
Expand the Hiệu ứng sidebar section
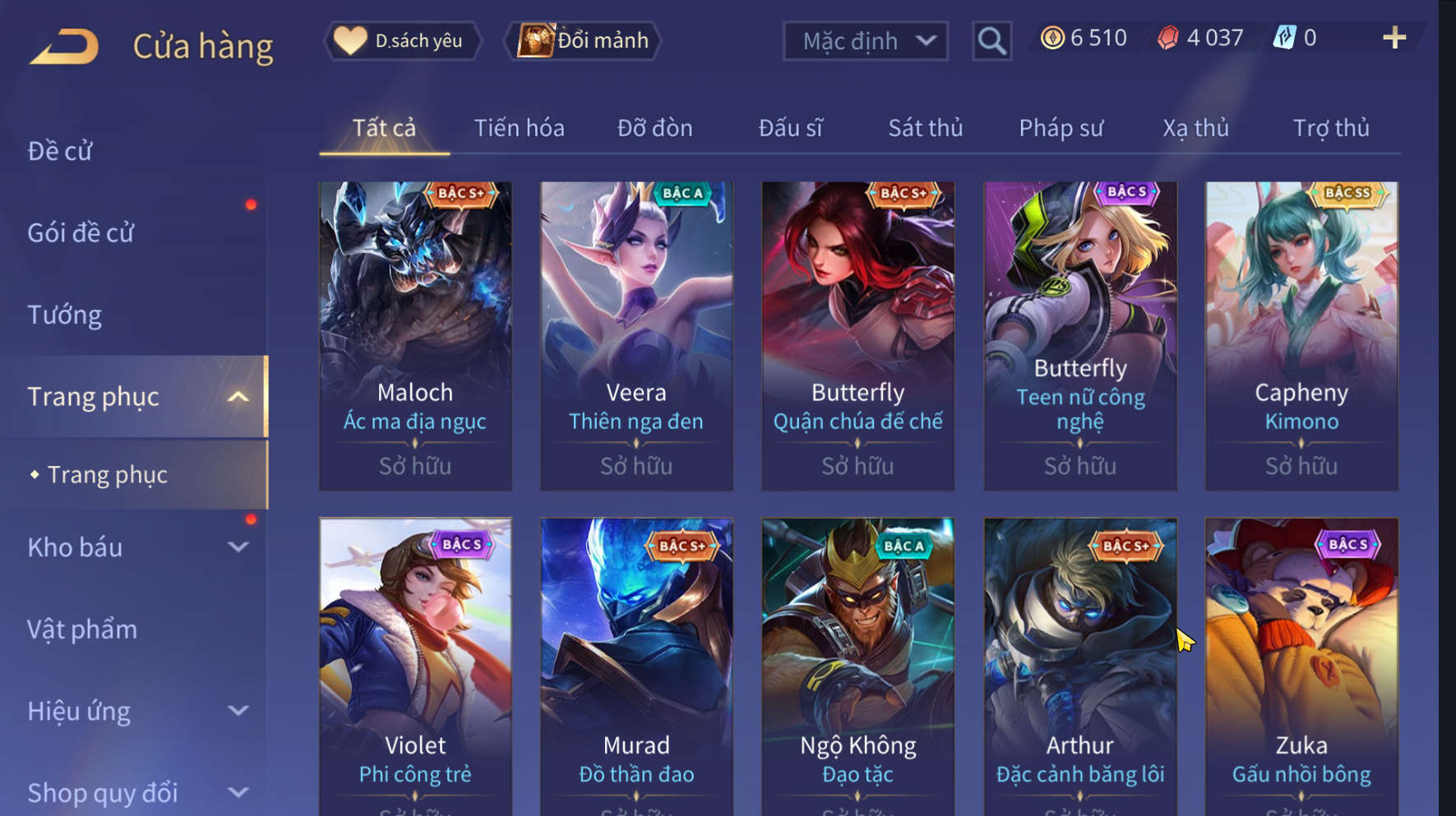(238, 711)
